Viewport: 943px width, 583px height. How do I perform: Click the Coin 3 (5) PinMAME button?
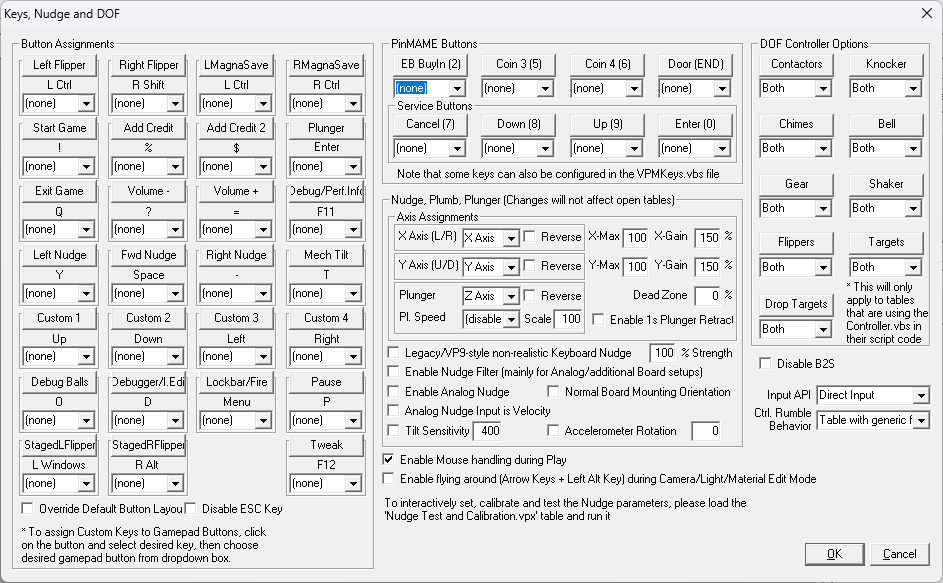click(x=518, y=64)
